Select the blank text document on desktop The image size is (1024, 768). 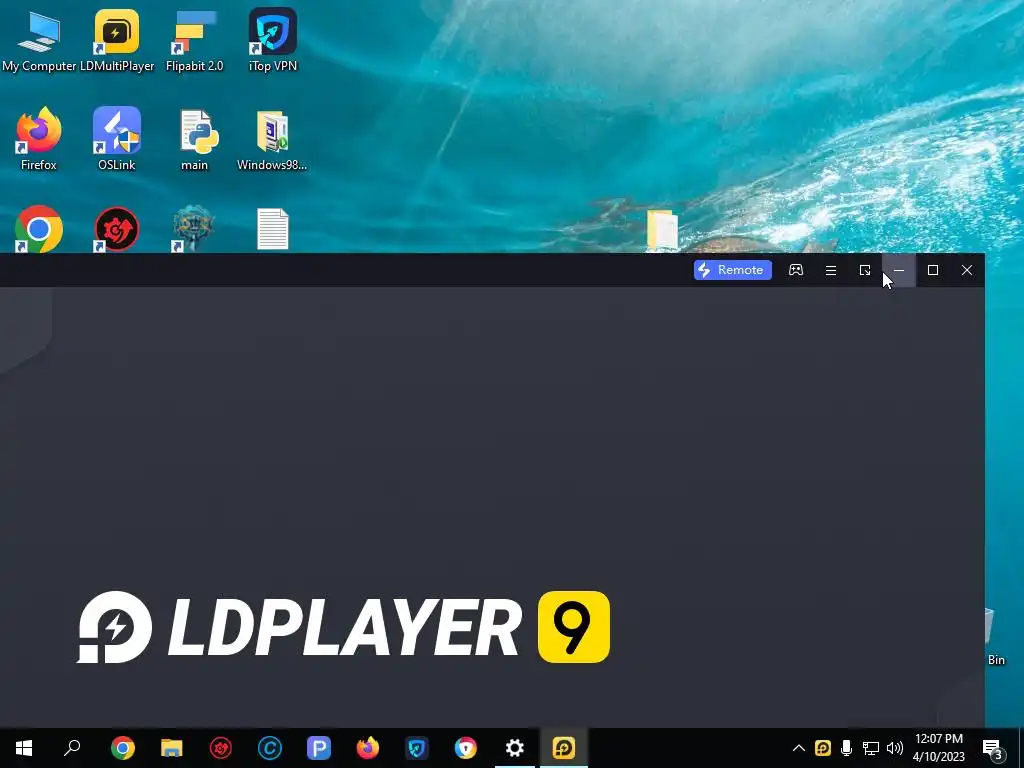point(272,229)
